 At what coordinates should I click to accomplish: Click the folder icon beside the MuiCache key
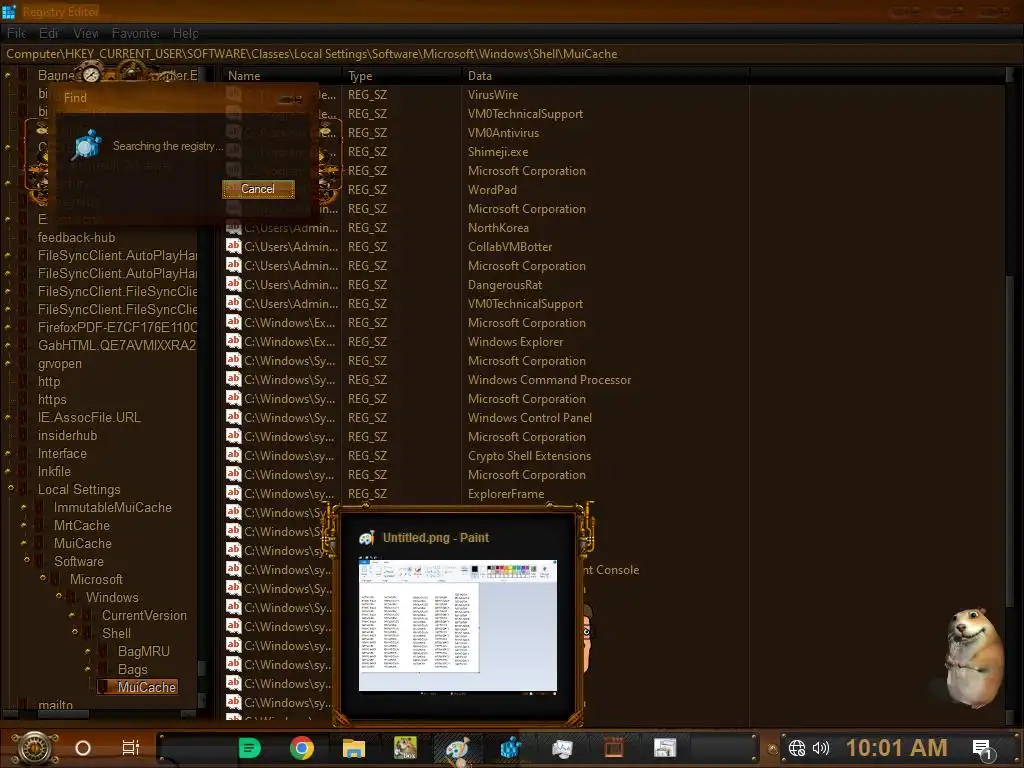105,687
